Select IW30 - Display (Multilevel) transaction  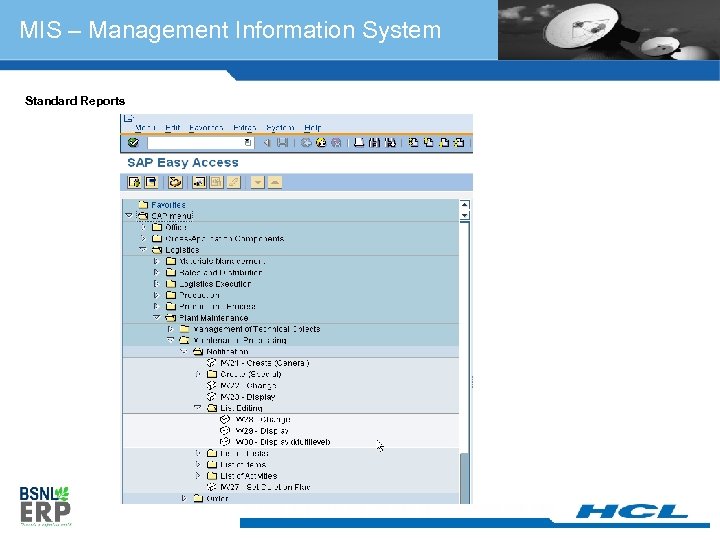[x=282, y=442]
